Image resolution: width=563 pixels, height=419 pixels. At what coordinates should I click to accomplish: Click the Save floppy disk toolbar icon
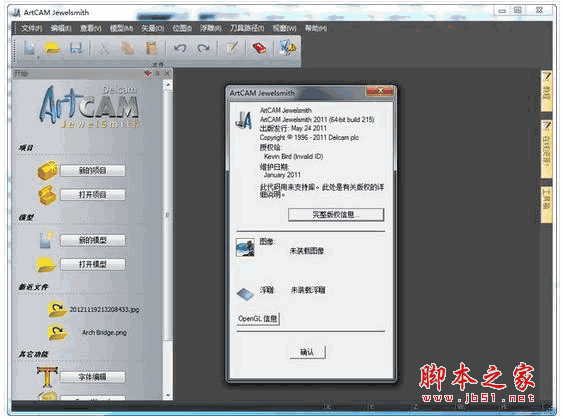(76, 48)
